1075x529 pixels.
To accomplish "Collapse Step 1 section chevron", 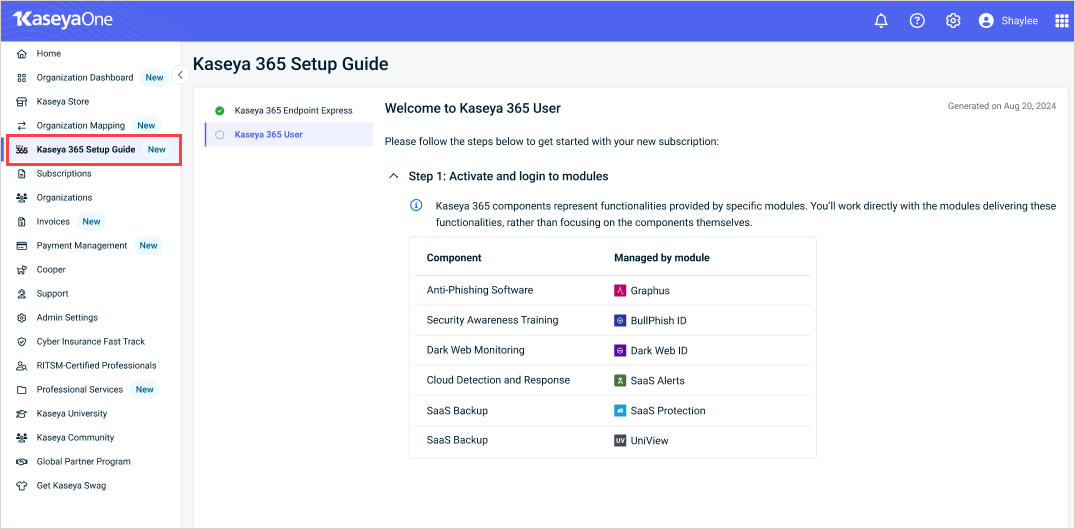I will coord(394,176).
